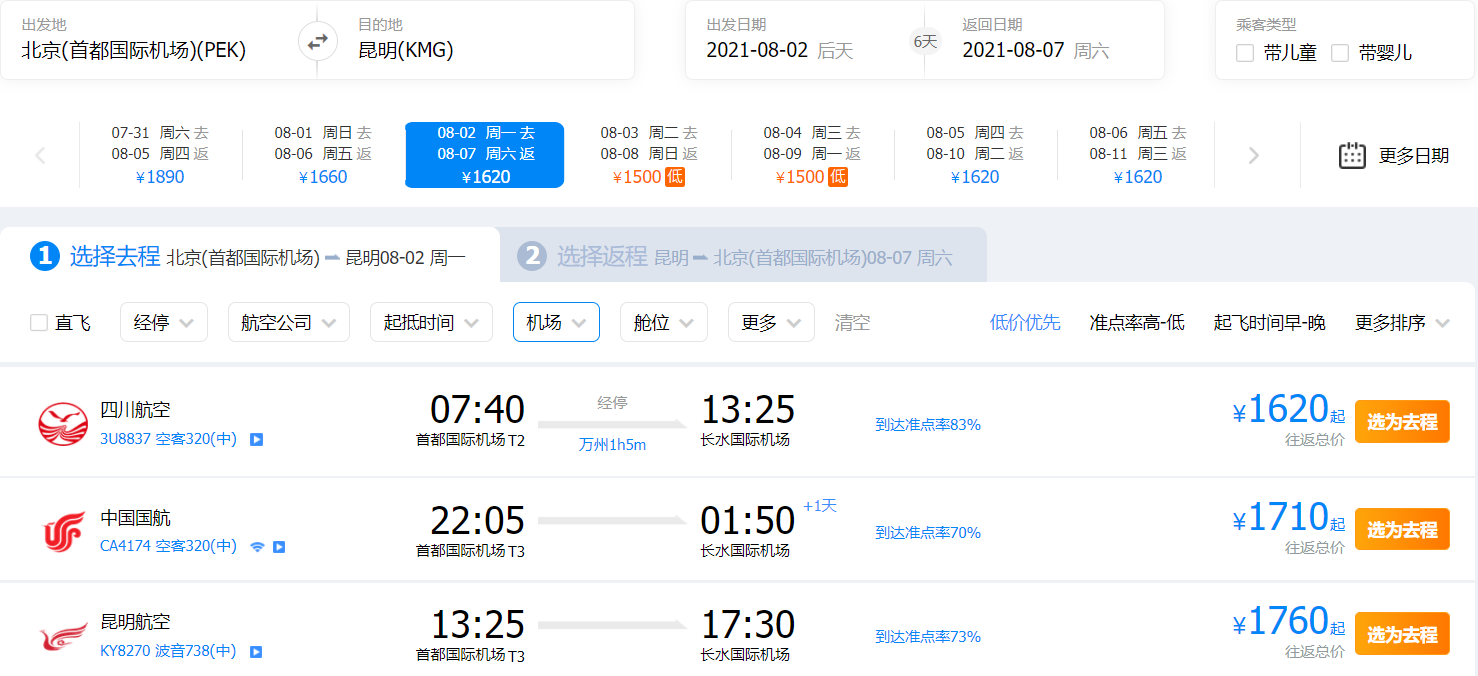Viewport: 1478px width, 676px height.
Task: Select 07-31 date option ¥1890
Action: pos(160,155)
